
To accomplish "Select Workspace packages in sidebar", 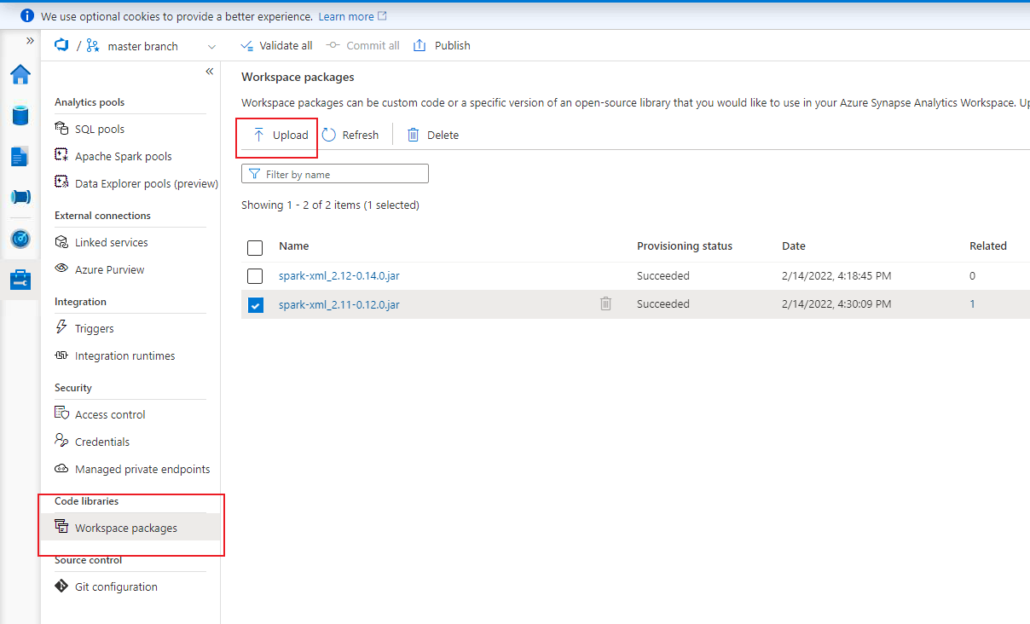I will 130,527.
